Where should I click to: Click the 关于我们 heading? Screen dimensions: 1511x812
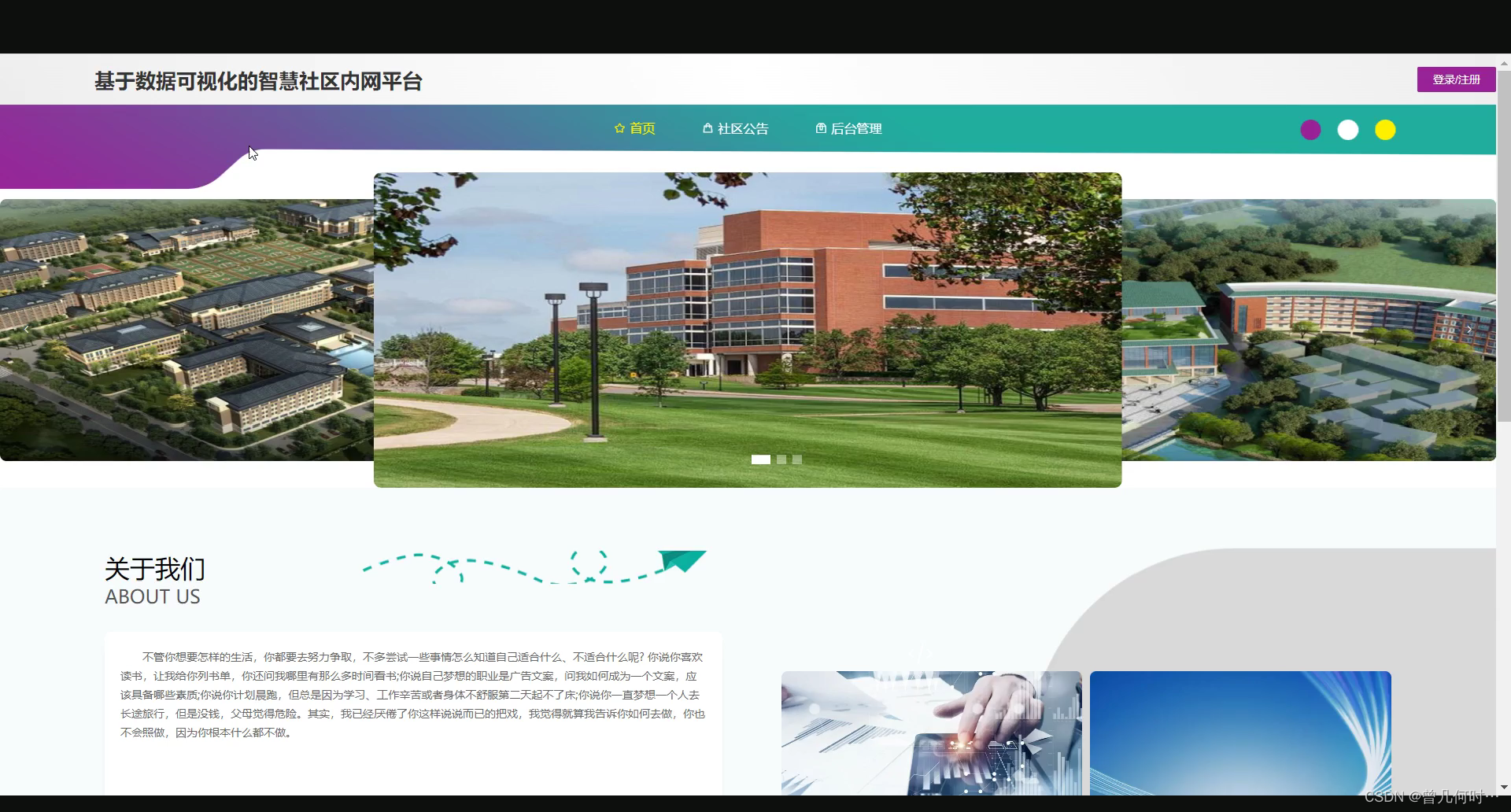(x=155, y=569)
